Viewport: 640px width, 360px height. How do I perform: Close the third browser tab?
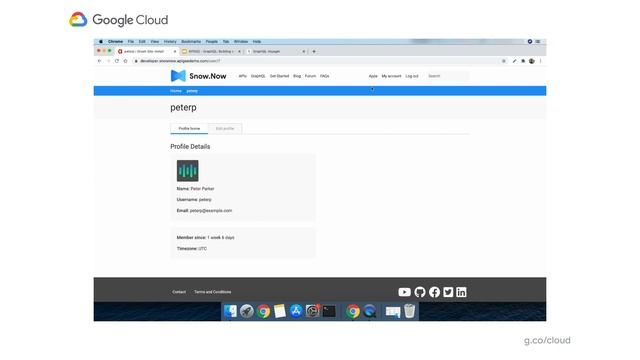coord(304,51)
